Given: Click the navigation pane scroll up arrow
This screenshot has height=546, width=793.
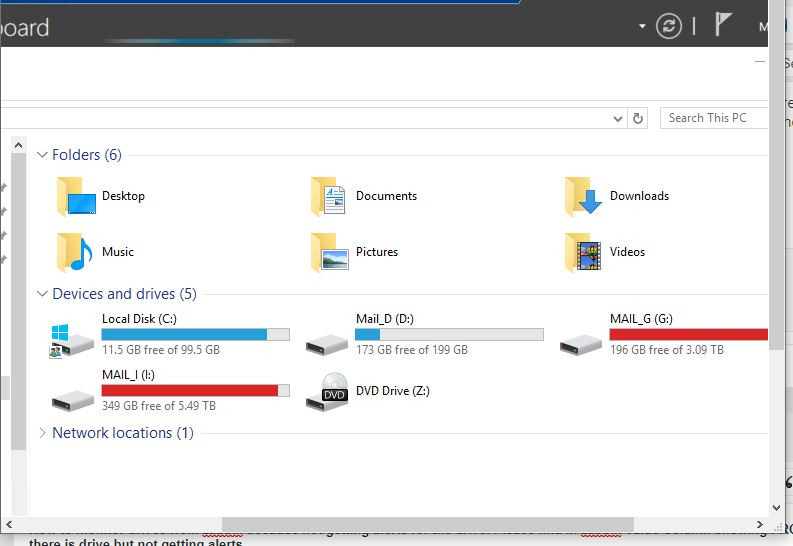Looking at the screenshot, I should [x=18, y=146].
